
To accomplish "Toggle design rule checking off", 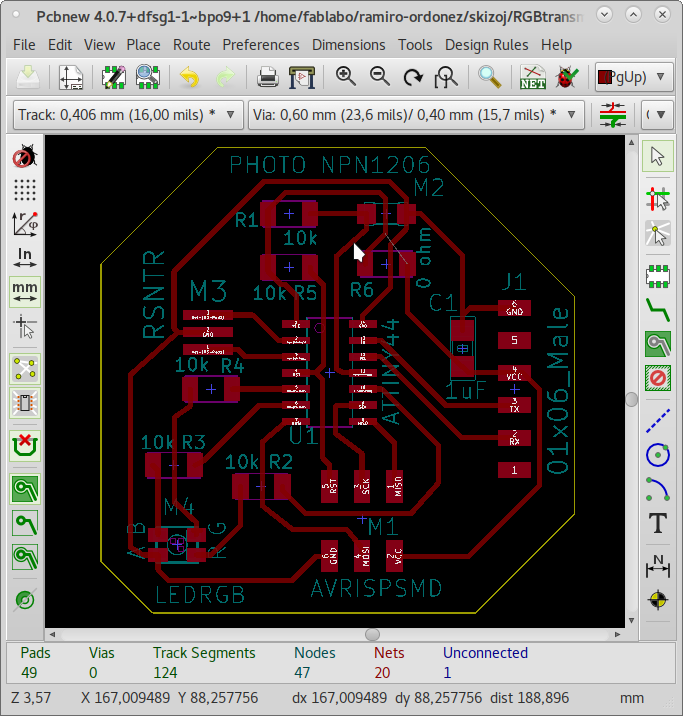I will point(25,156).
